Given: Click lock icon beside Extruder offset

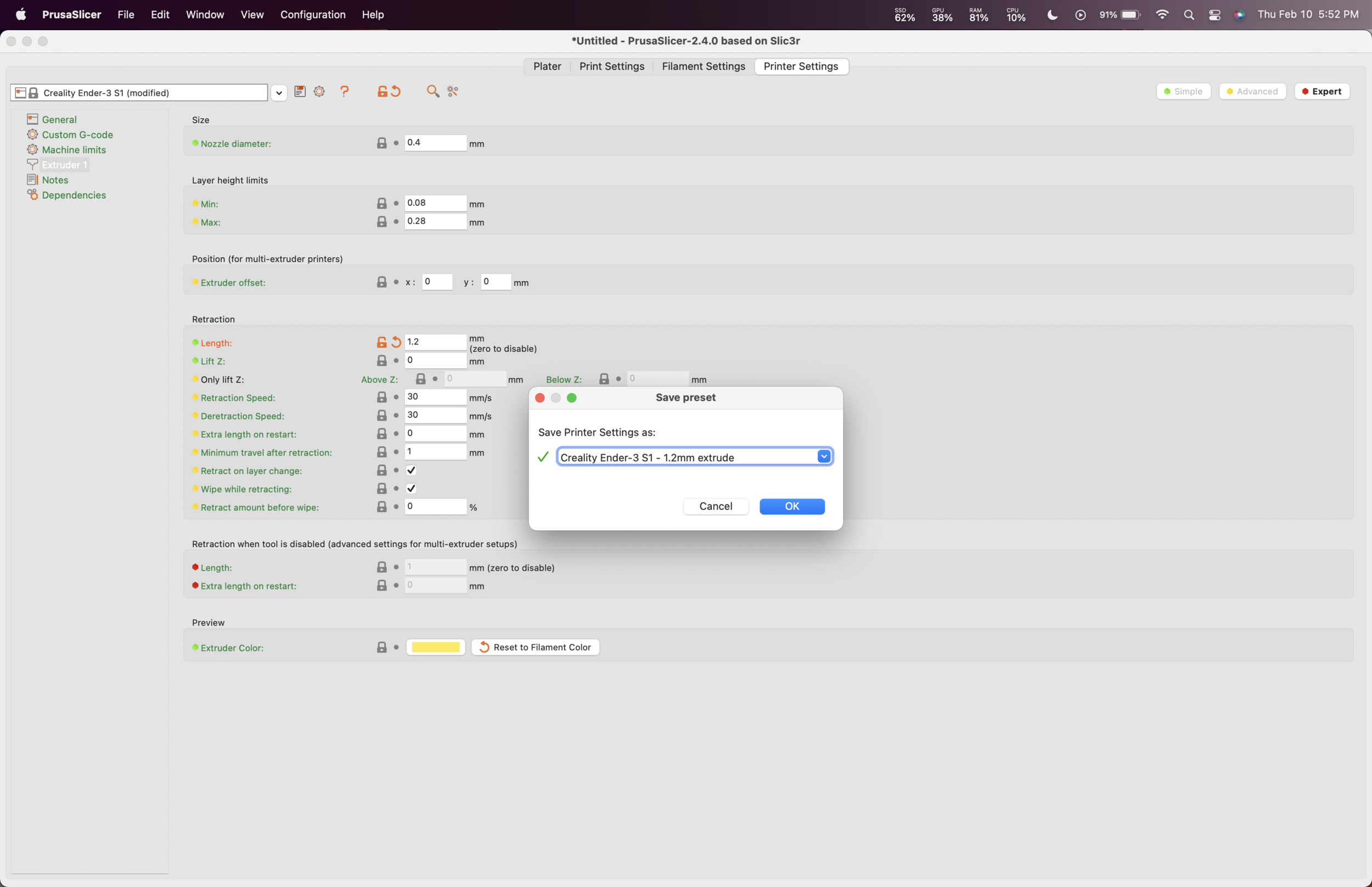Looking at the screenshot, I should (382, 282).
